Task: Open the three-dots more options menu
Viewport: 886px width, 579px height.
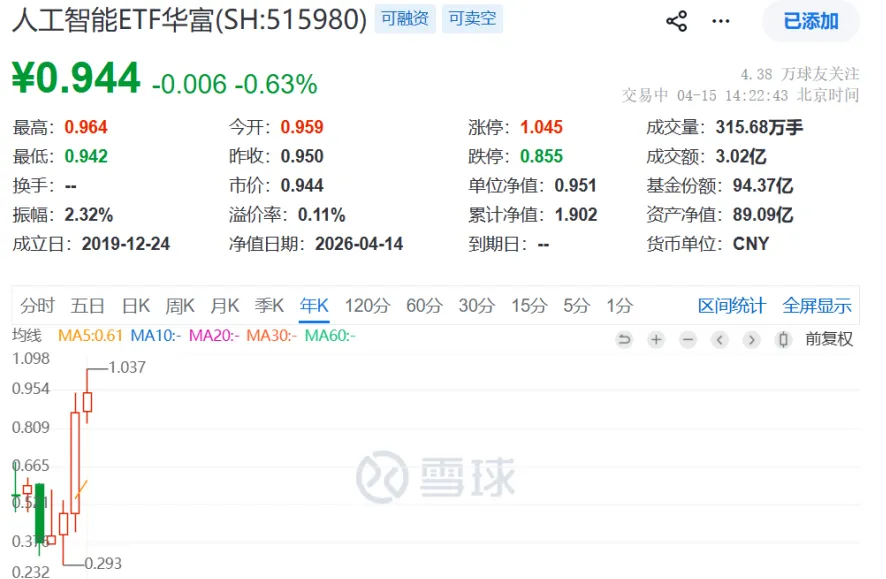Action: [x=720, y=21]
